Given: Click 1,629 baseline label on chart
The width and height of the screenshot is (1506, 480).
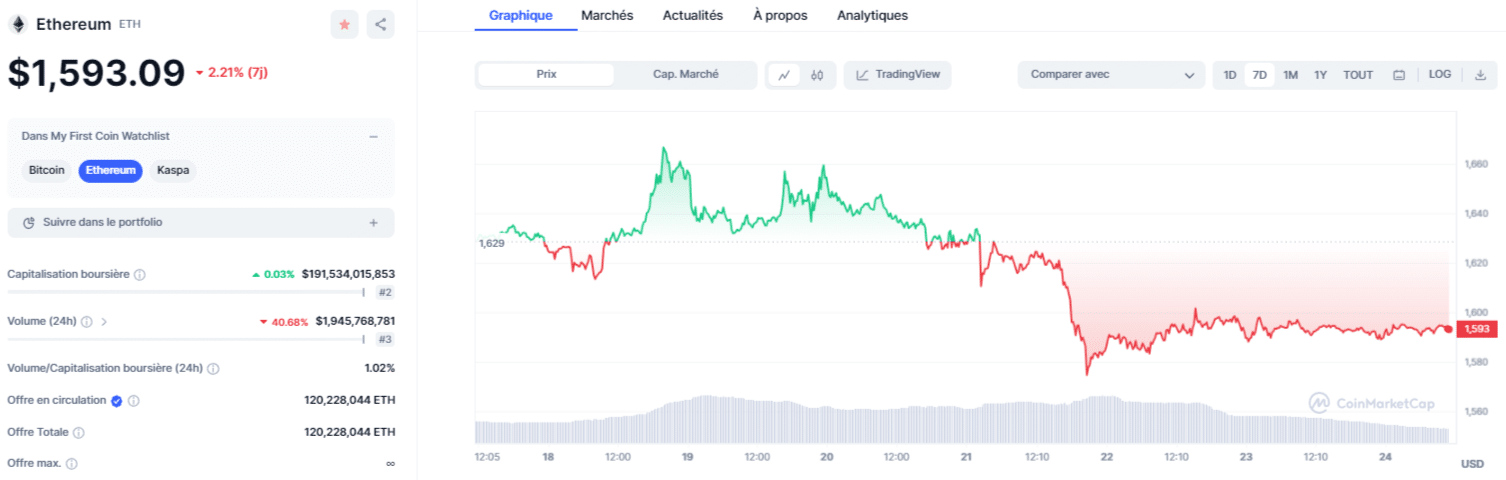Looking at the screenshot, I should [x=491, y=243].
